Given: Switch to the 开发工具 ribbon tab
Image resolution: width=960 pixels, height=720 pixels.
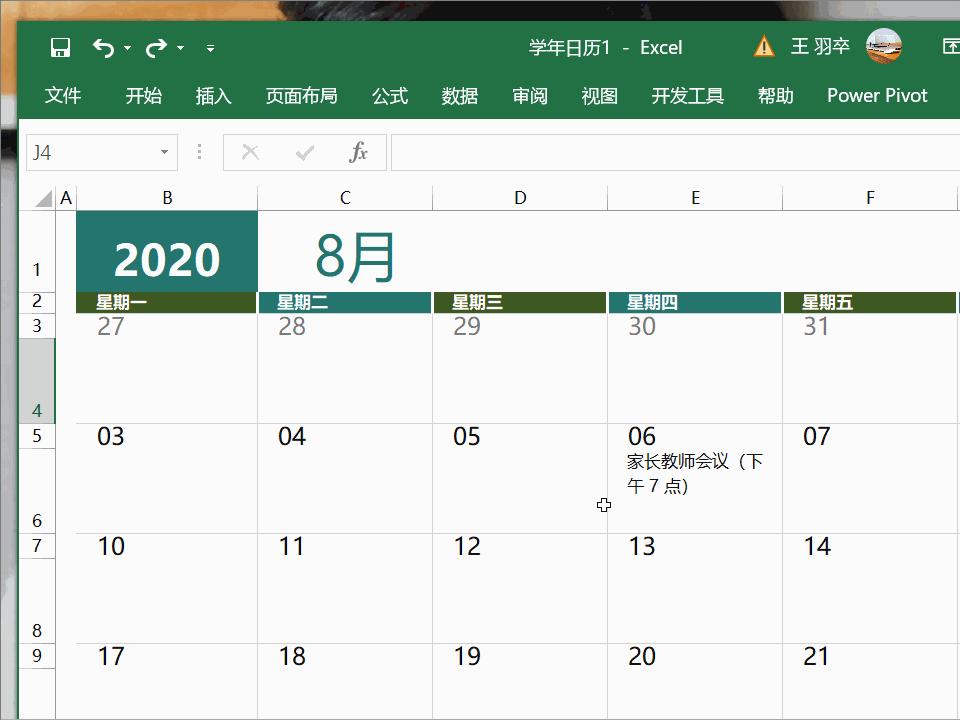Looking at the screenshot, I should point(687,95).
